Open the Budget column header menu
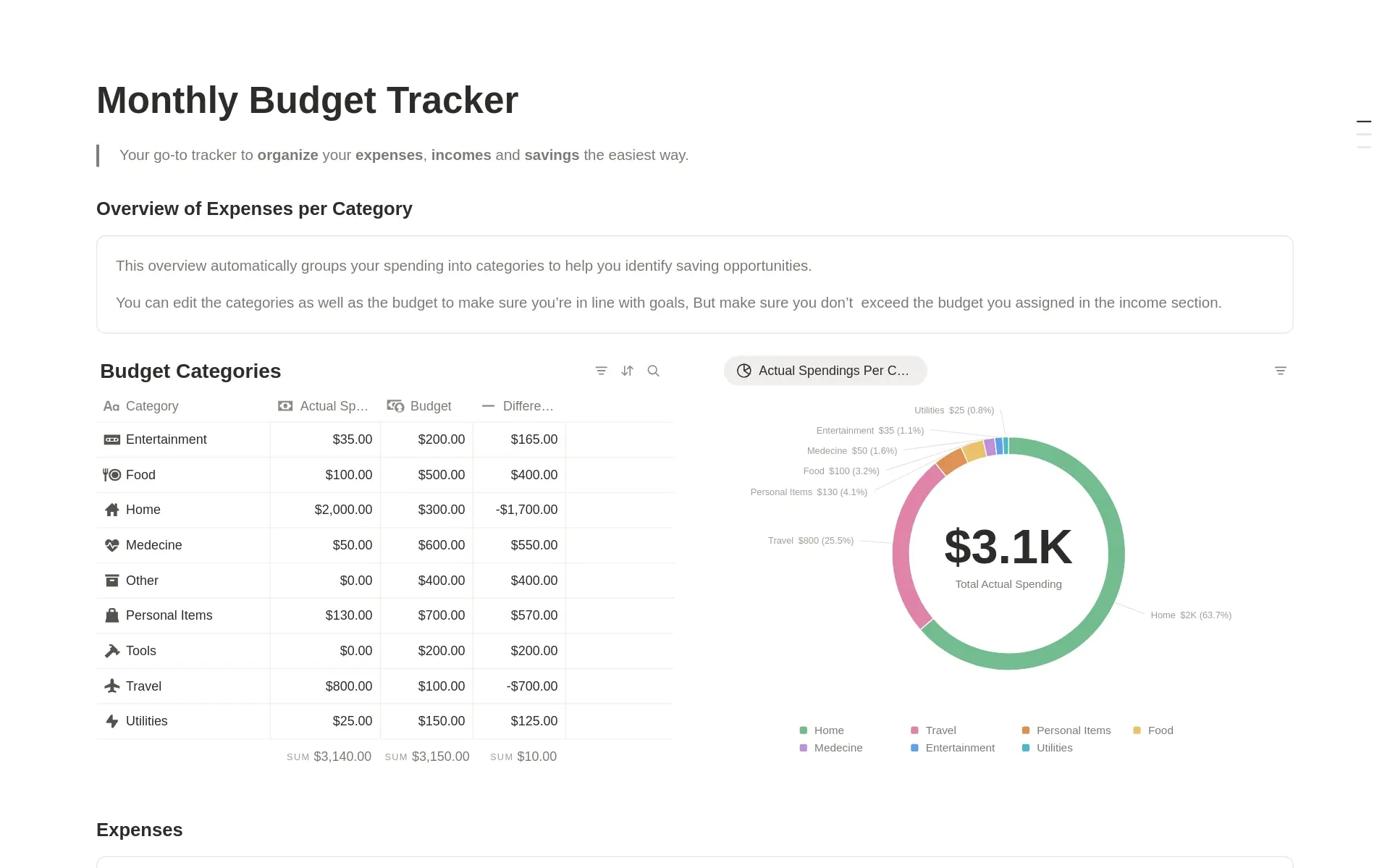1390x868 pixels. click(x=420, y=406)
